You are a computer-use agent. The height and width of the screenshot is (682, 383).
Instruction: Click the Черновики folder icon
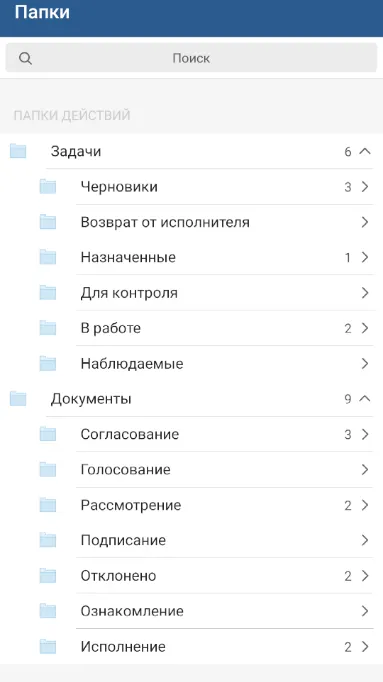pyautogui.click(x=48, y=187)
